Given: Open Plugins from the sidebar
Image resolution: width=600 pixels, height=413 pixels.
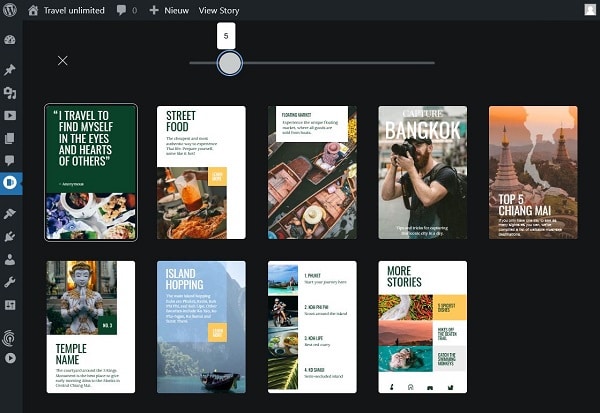Looking at the screenshot, I should point(10,237).
